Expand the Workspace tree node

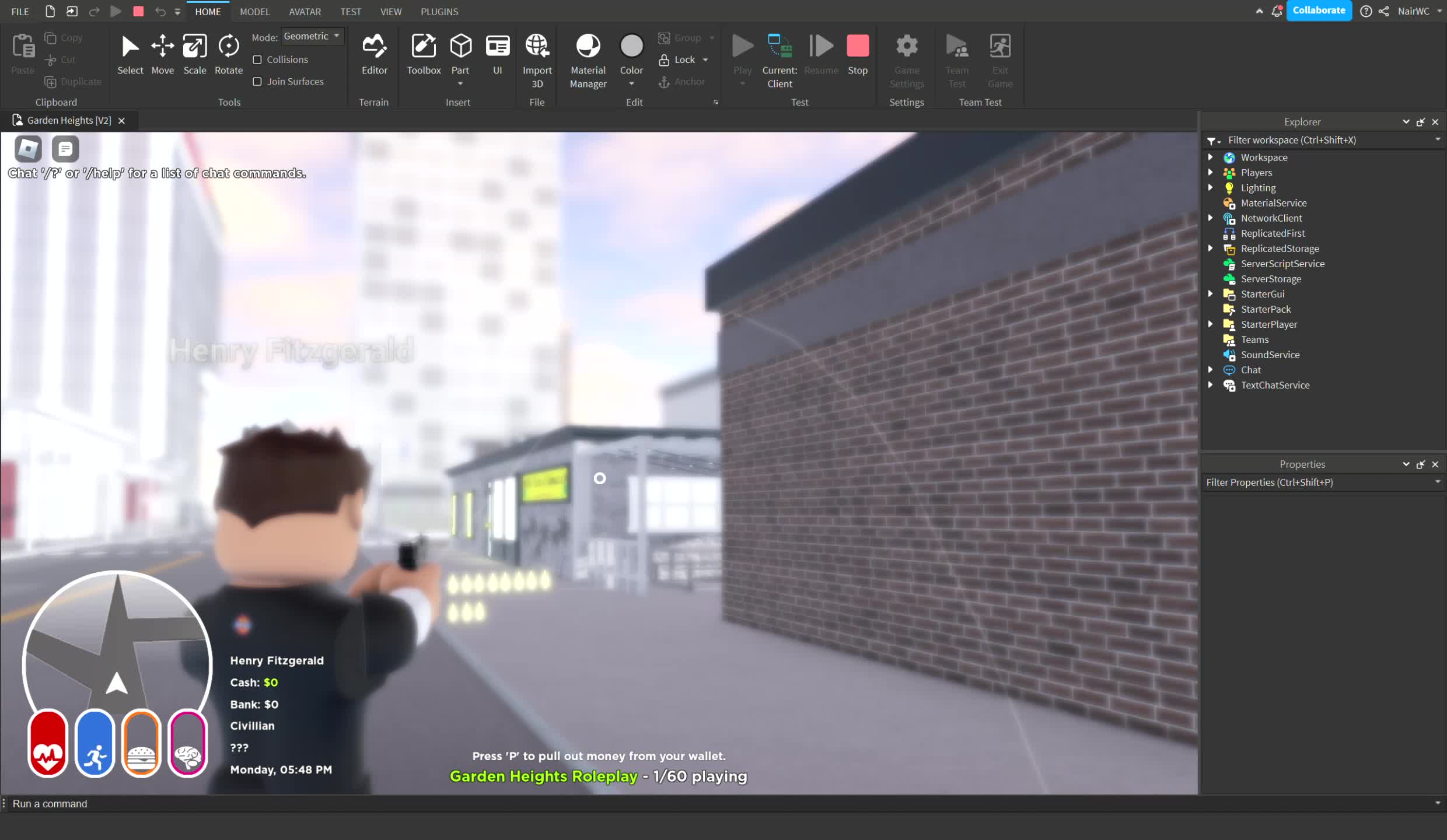pos(1210,157)
